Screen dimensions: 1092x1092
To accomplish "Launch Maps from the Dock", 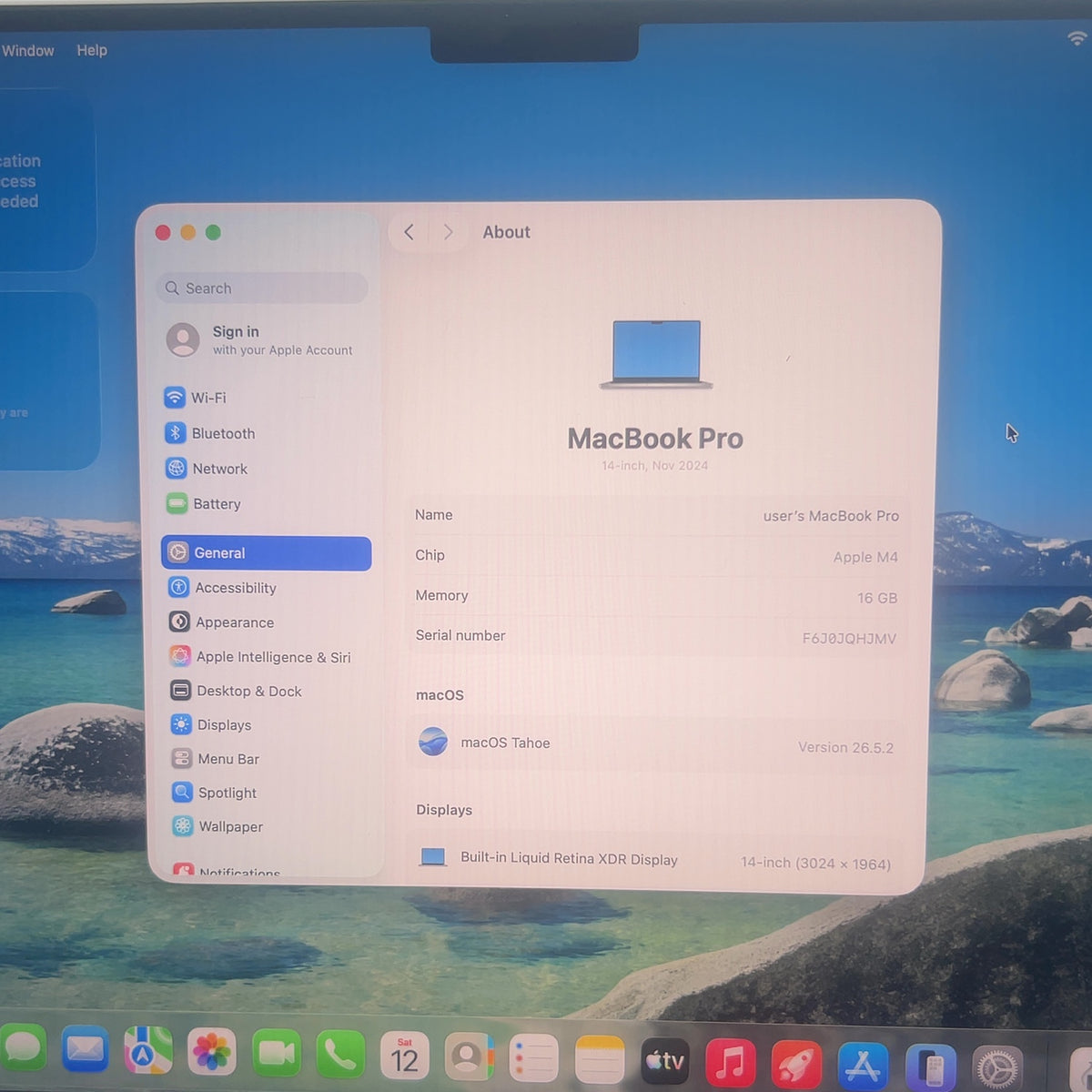I will (148, 1051).
